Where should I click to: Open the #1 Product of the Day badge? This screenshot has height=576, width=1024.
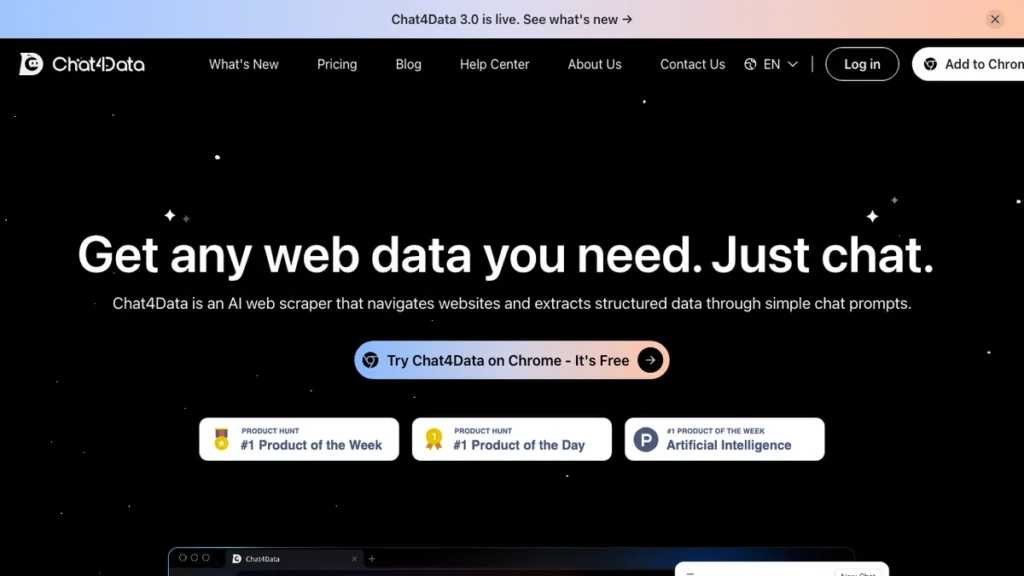click(x=511, y=439)
